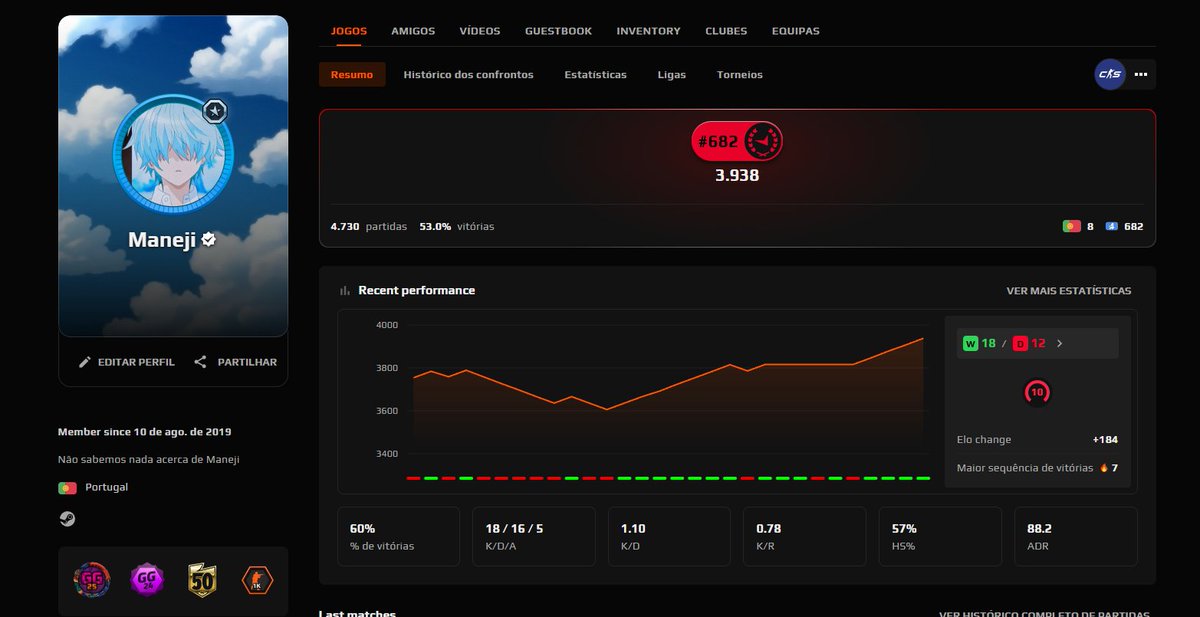Click the 57% HS% stat card
The image size is (1200, 617).
[x=940, y=536]
